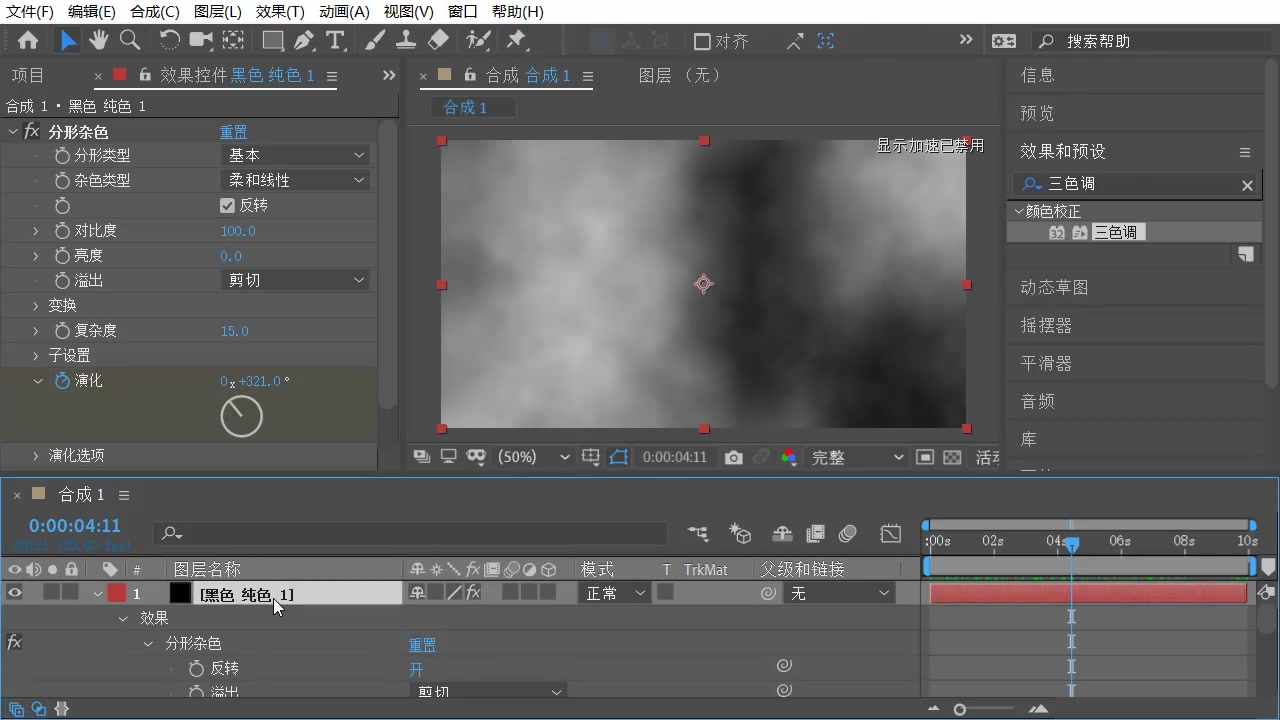
Task: Select the 三色调 effect in results
Action: [1115, 232]
